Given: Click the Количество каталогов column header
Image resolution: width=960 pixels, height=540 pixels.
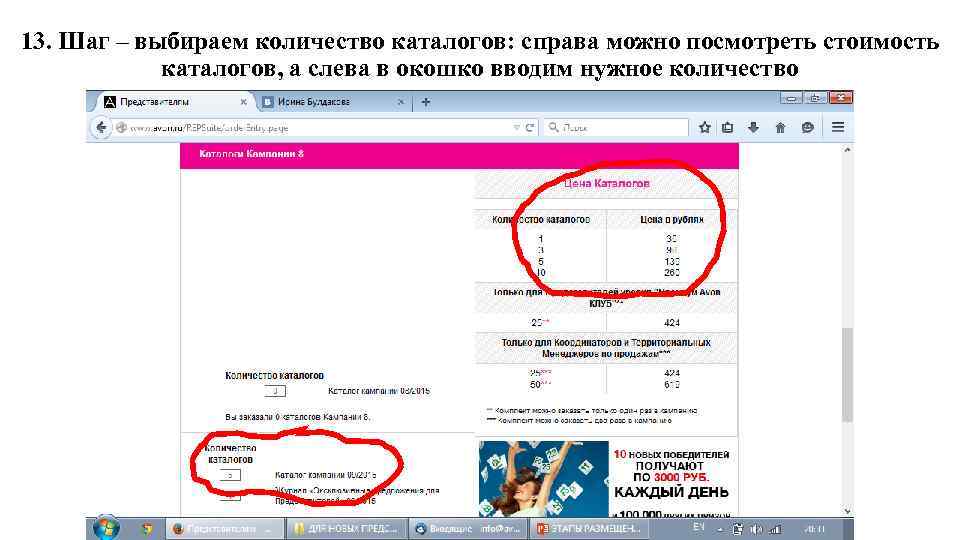Looking at the screenshot, I should tap(541, 219).
